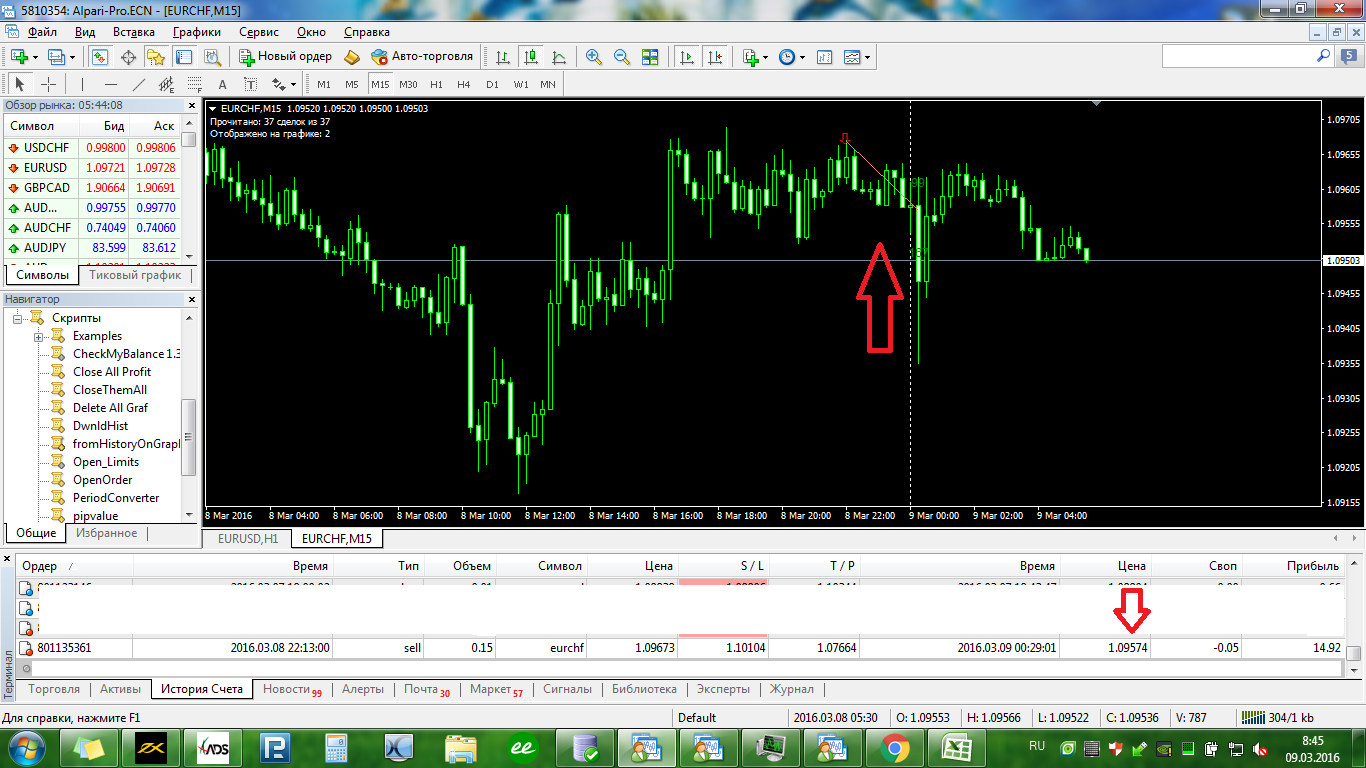Switch to the Новости terminal tab
Screen dimensions: 1366x768
point(292,689)
